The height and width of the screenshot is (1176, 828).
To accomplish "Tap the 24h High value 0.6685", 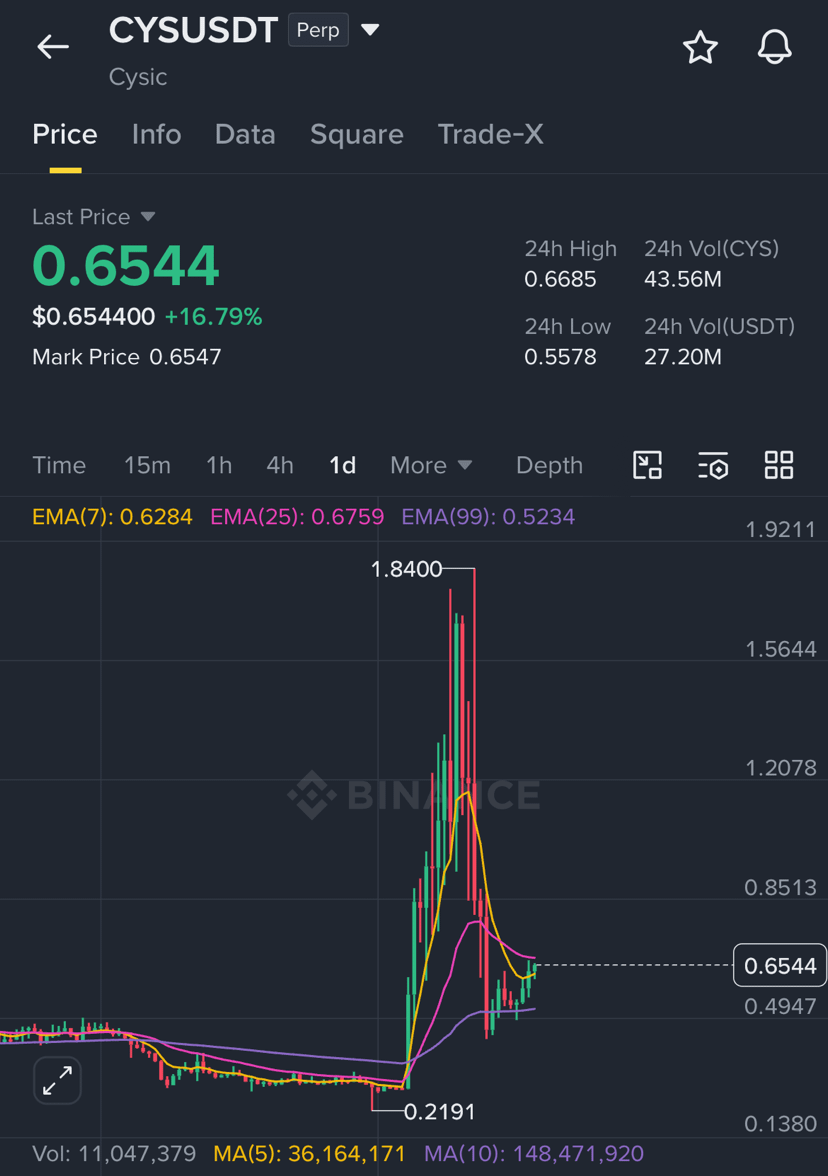I will tap(560, 280).
